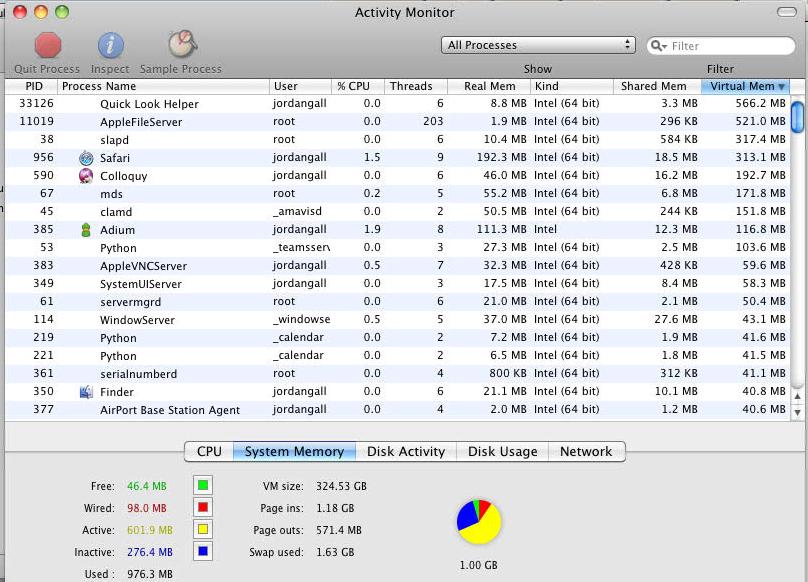
Task: Open the Disk Activity tab
Action: coord(406,452)
